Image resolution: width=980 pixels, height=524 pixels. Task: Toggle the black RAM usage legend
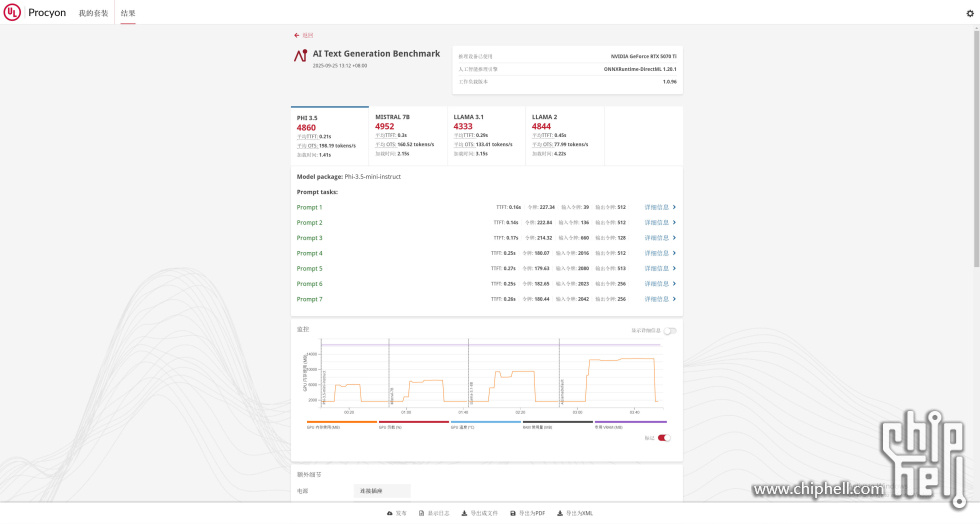coord(558,425)
